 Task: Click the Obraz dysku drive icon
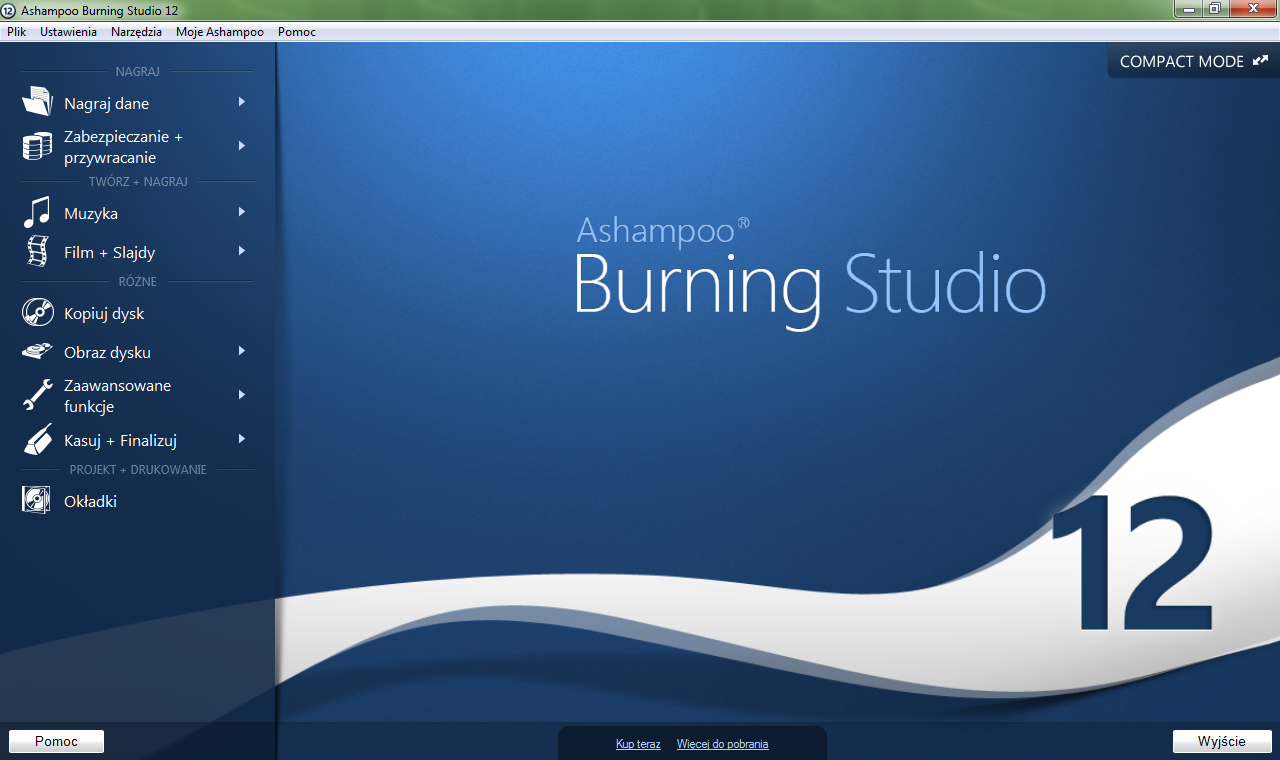pos(37,352)
